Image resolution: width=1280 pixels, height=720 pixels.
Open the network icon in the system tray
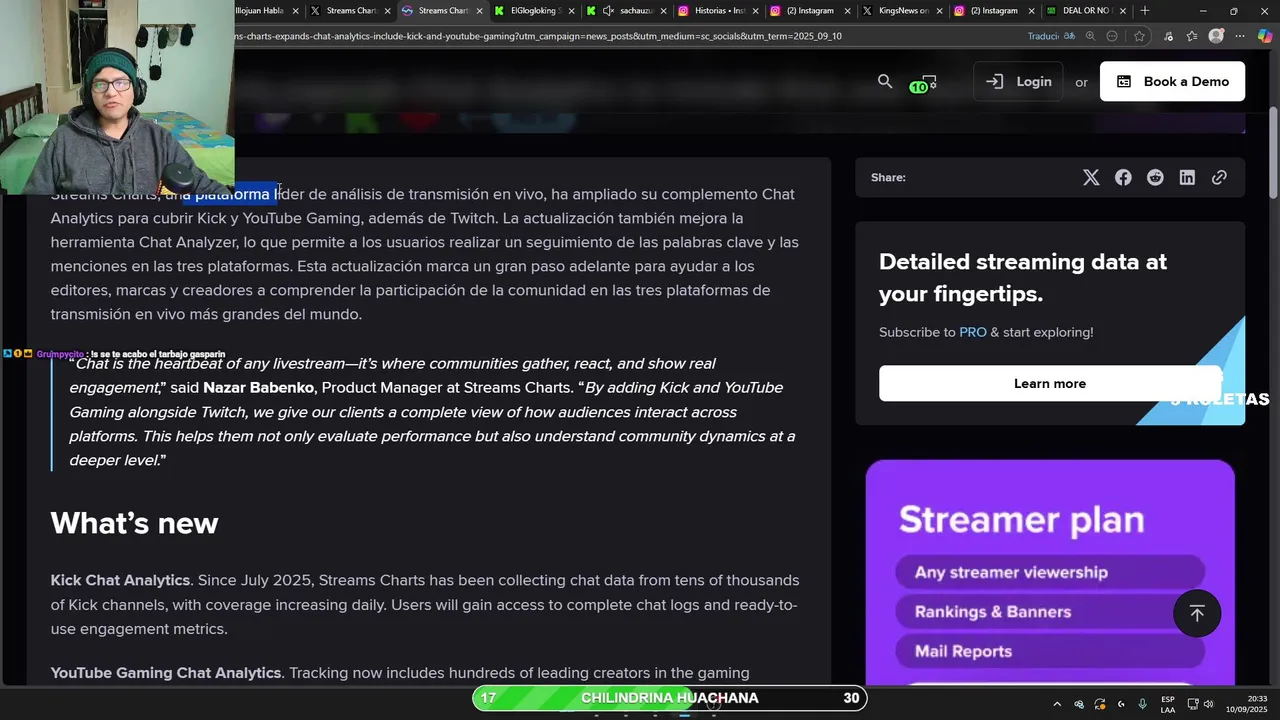click(x=1194, y=704)
